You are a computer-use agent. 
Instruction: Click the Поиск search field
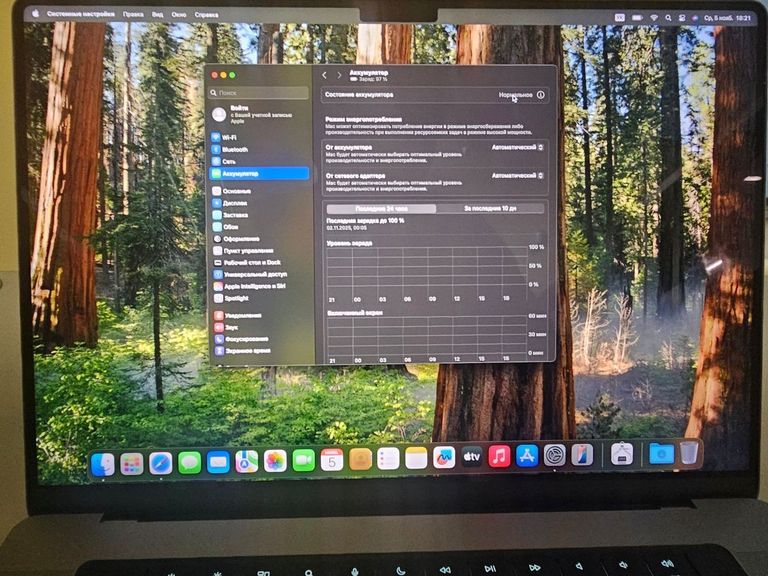259,93
